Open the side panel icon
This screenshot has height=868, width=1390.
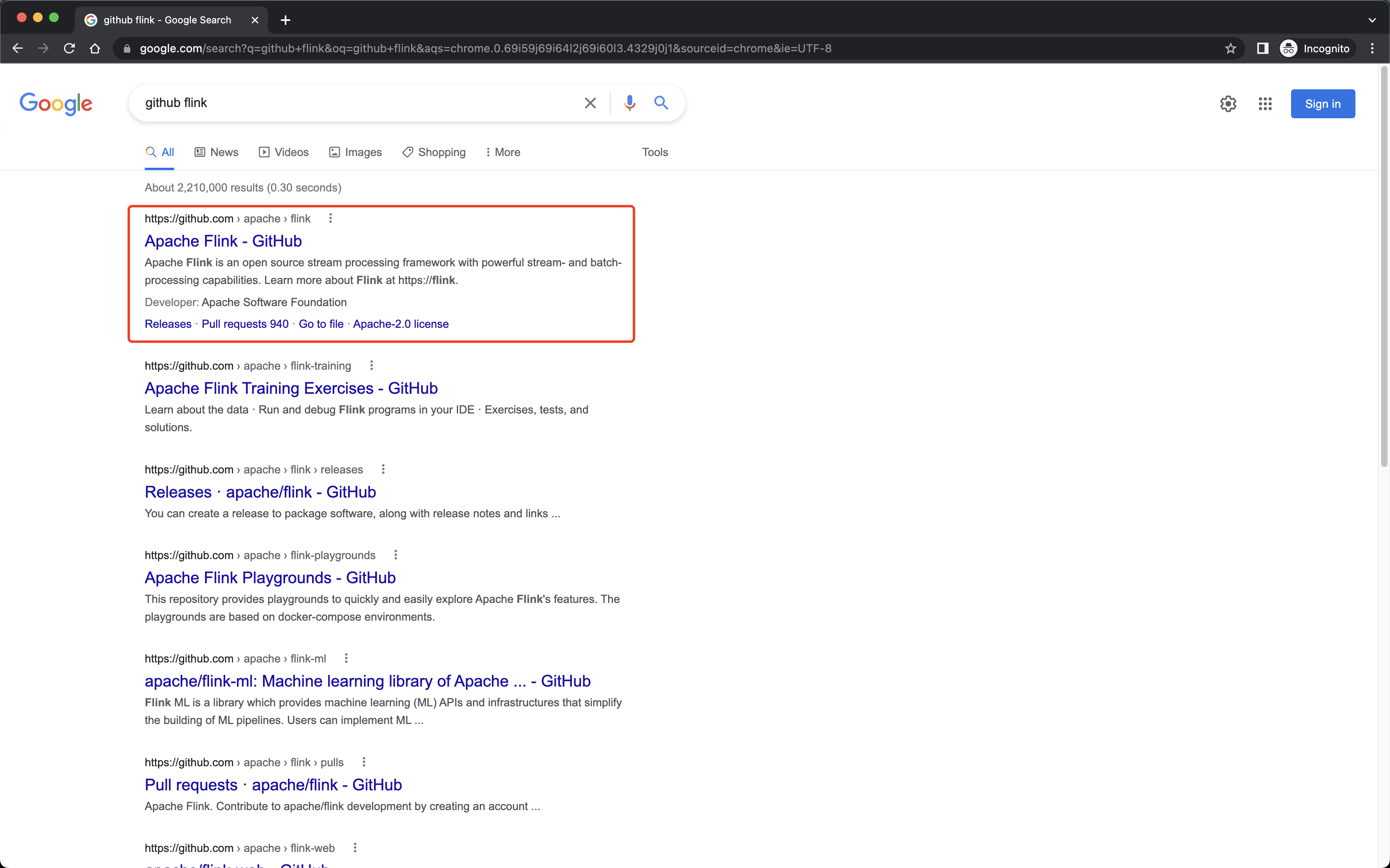tap(1263, 48)
